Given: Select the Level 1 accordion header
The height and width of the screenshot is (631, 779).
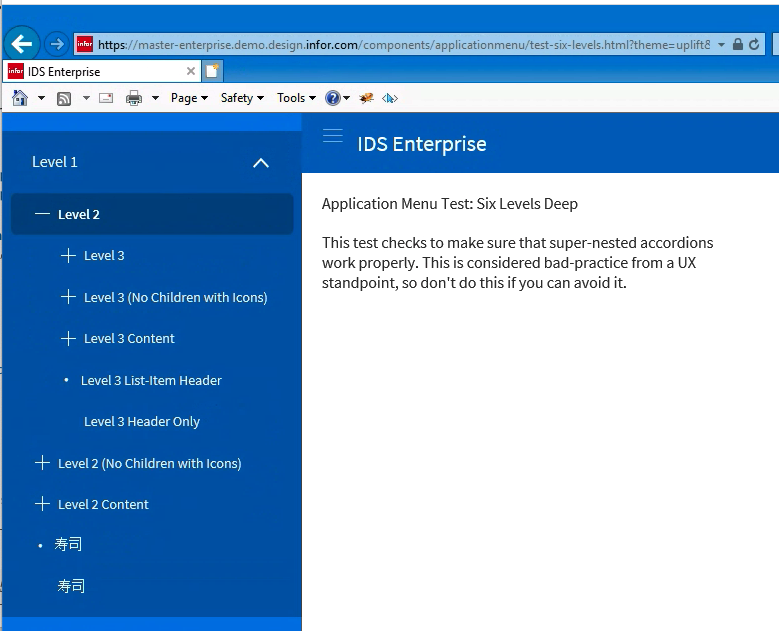Looking at the screenshot, I should click(152, 162).
